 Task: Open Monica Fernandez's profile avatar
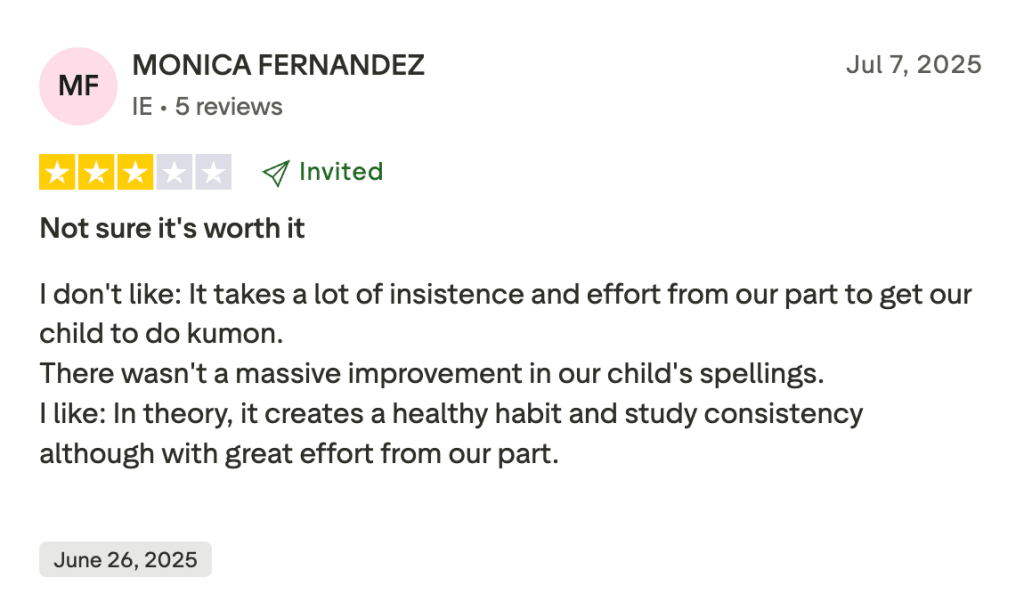tap(77, 87)
